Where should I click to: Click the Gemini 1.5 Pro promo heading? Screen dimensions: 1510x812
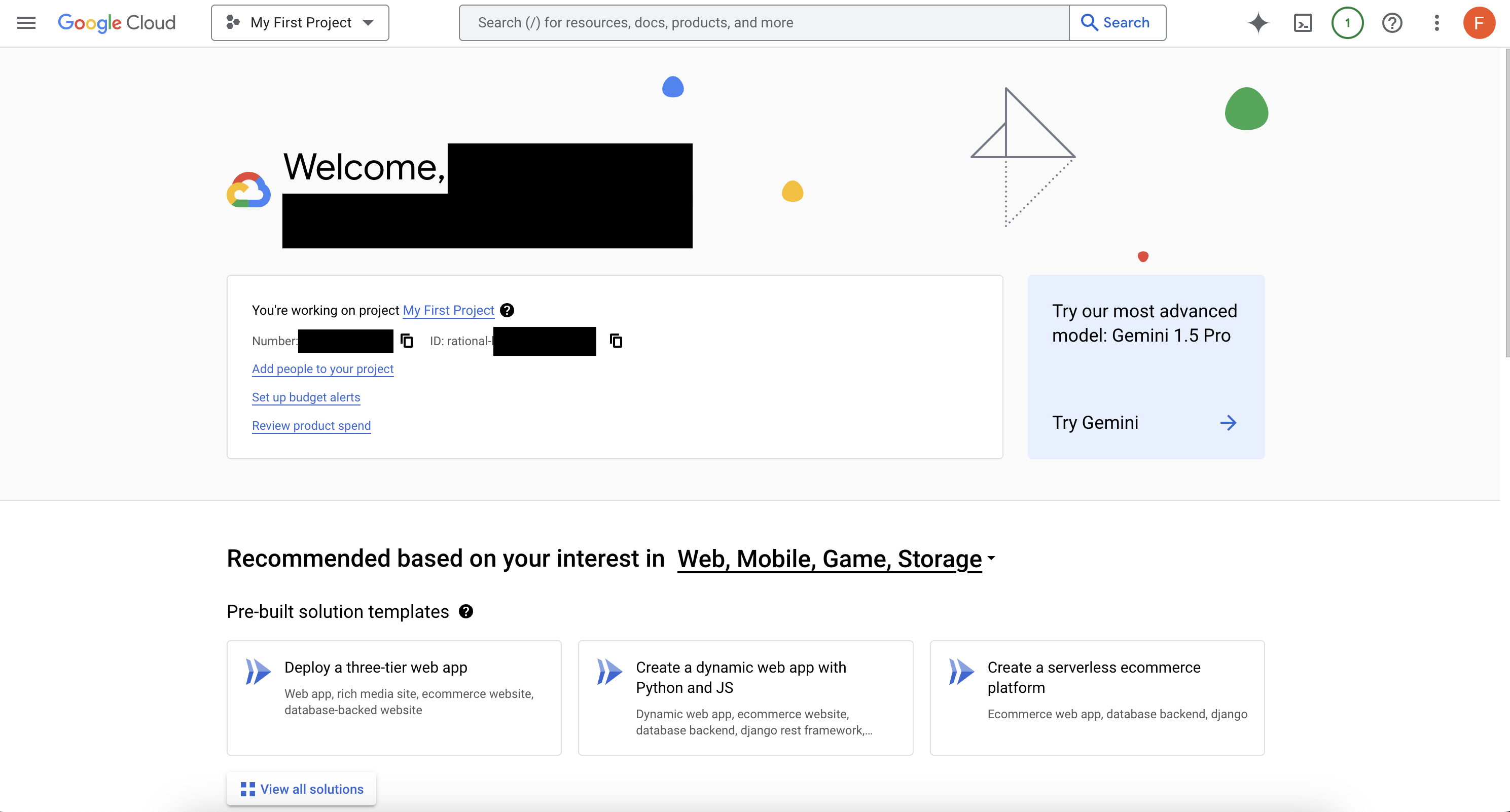click(1144, 323)
